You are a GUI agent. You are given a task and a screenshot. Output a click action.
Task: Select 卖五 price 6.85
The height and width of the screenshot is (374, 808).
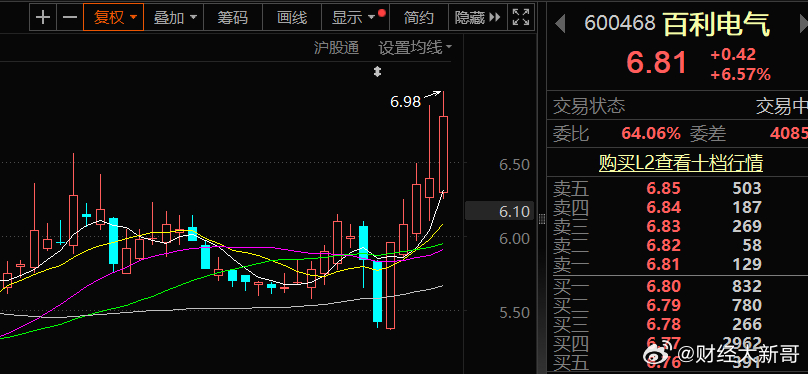(x=664, y=188)
